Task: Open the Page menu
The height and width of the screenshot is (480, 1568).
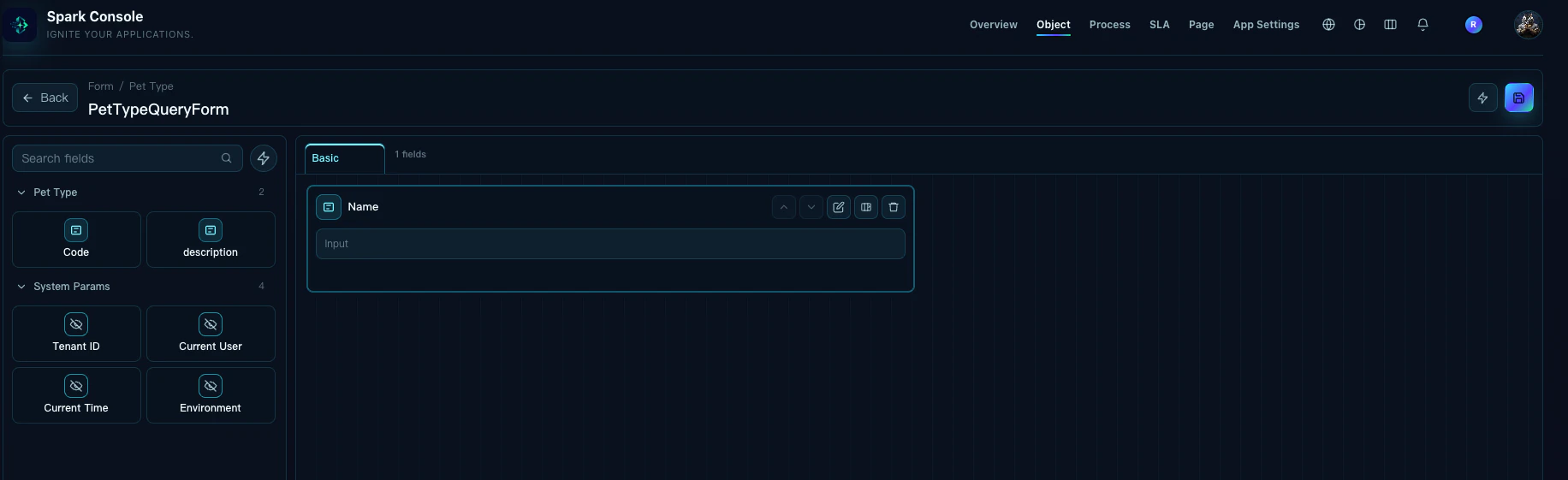Action: click(x=1202, y=25)
